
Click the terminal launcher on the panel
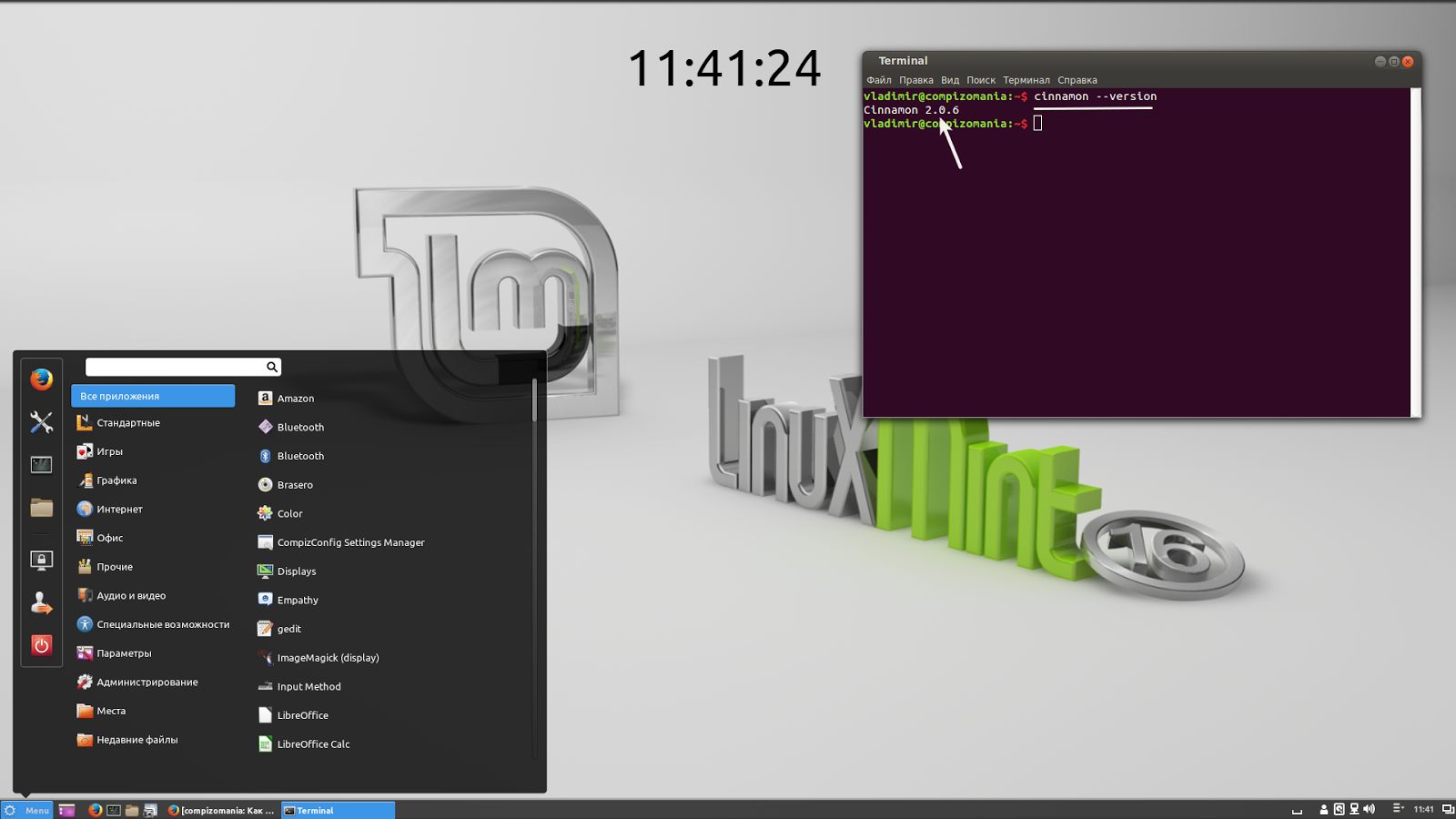tap(114, 810)
